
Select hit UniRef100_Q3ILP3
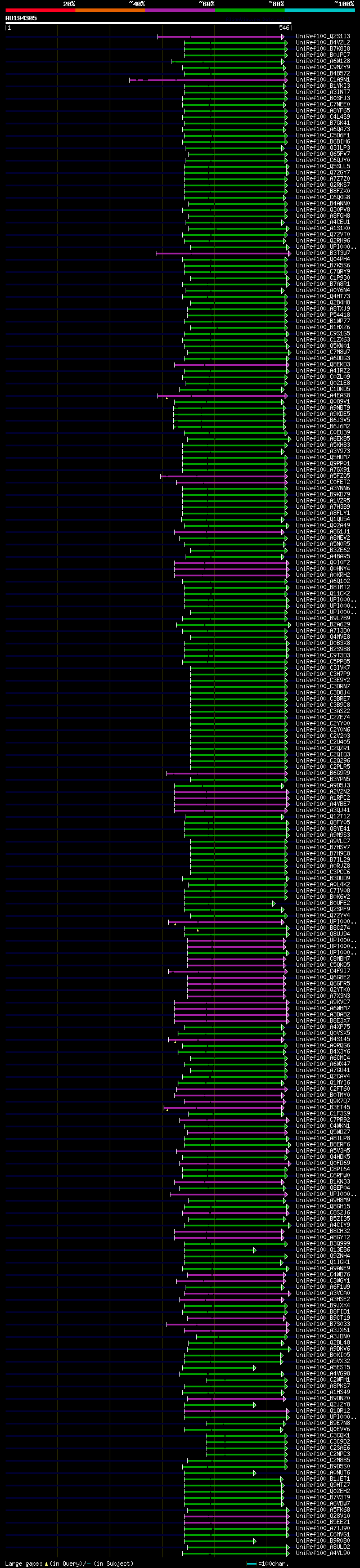323,148
